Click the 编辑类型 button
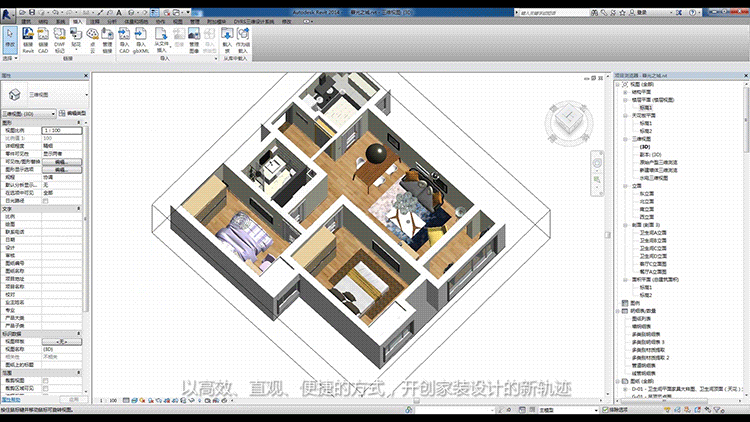750x422 pixels. pyautogui.click(x=78, y=114)
